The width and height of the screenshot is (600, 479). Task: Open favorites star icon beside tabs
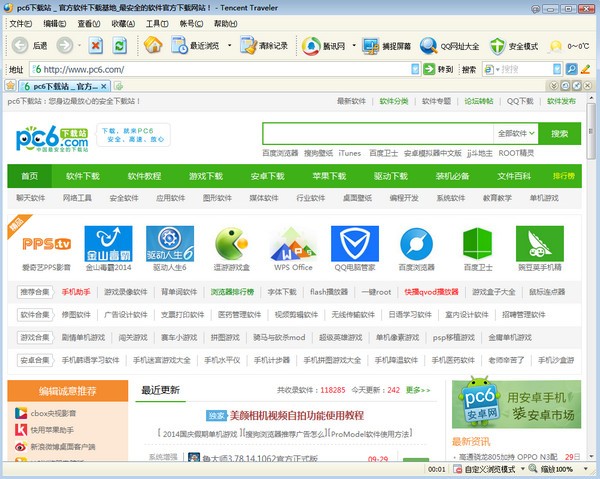(10, 85)
